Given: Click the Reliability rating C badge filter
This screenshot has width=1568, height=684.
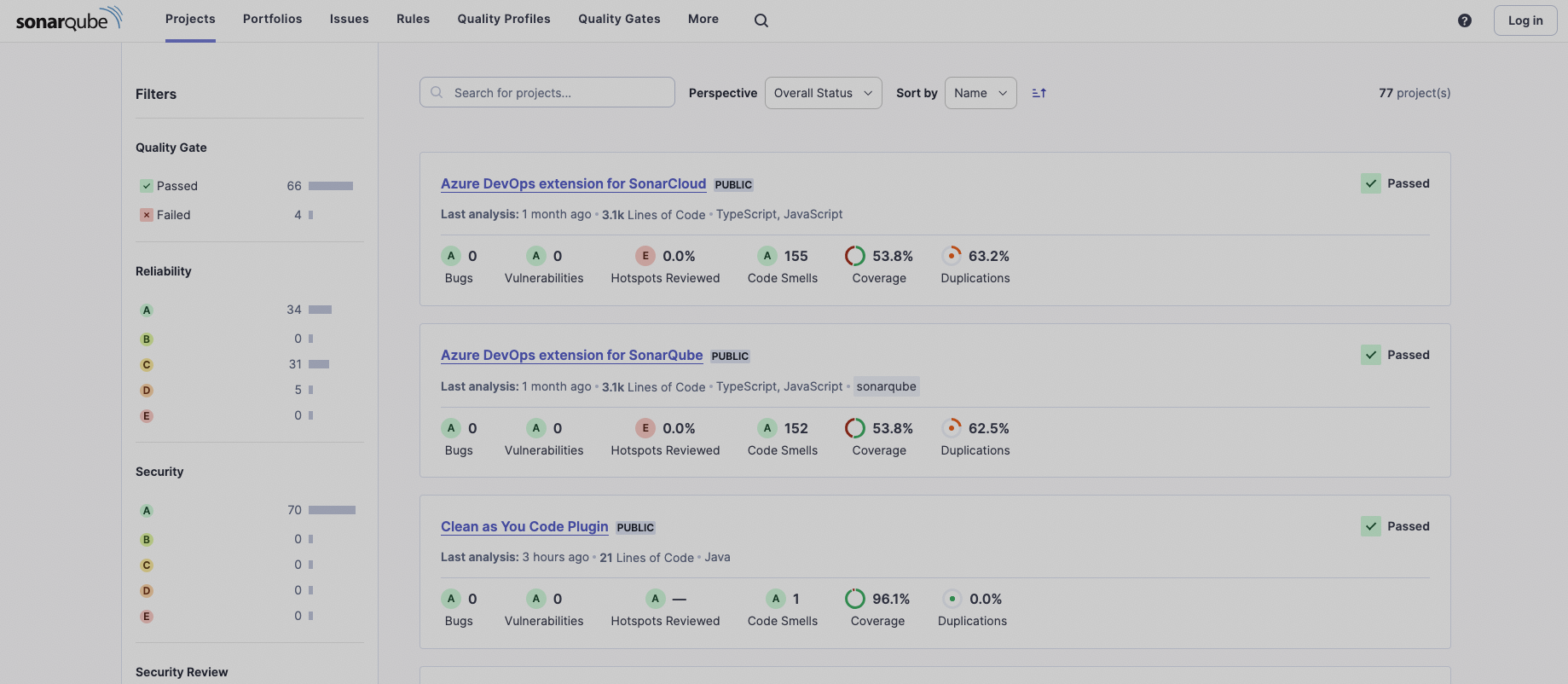Looking at the screenshot, I should pos(147,365).
